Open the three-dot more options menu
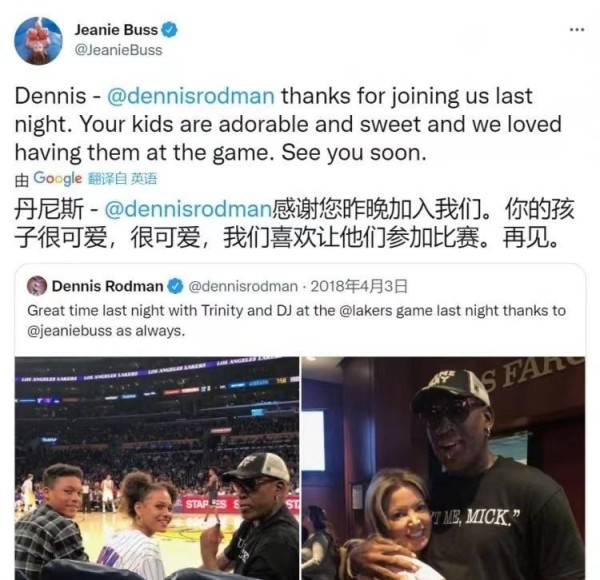Viewport: 600px width, 580px height. tap(577, 29)
